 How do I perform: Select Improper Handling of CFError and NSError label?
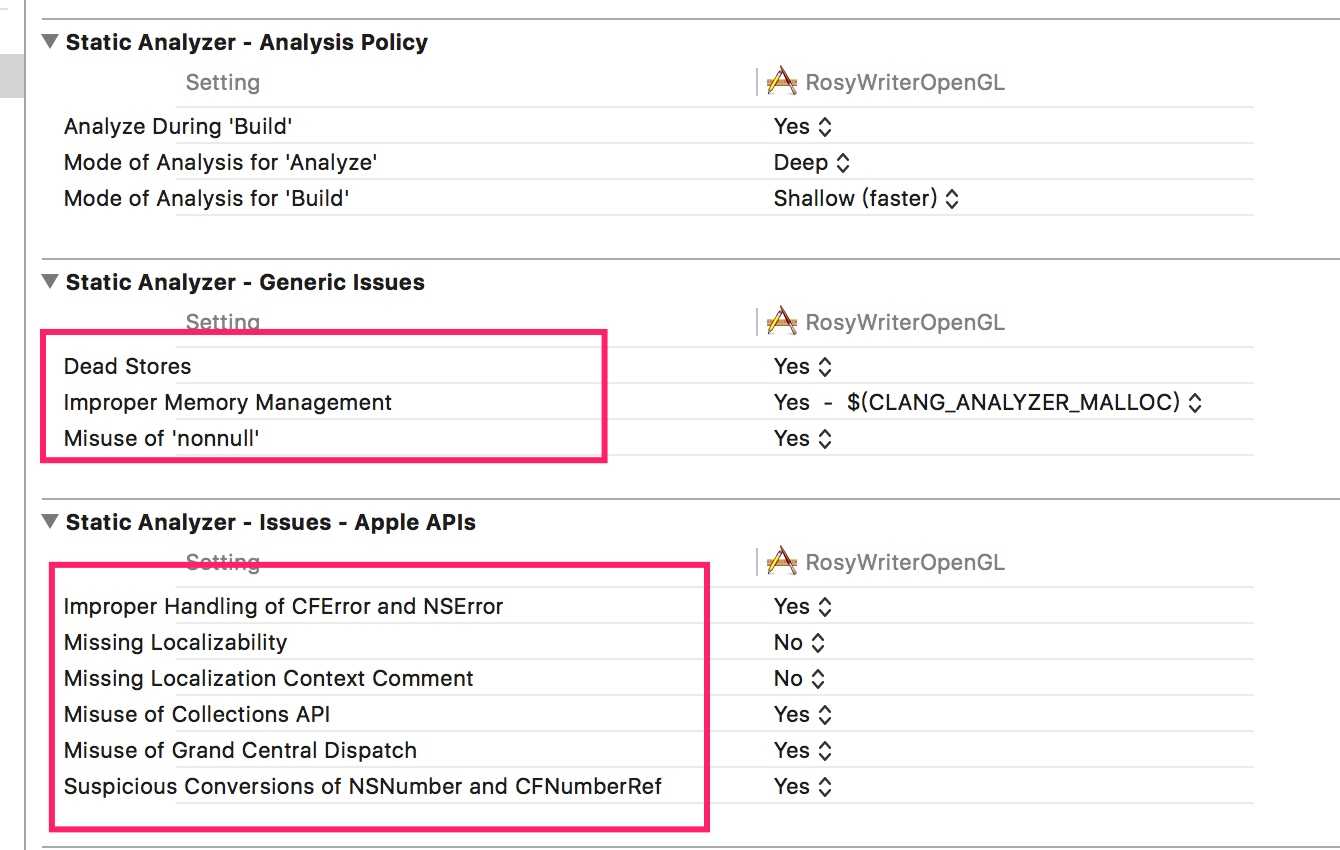283,606
